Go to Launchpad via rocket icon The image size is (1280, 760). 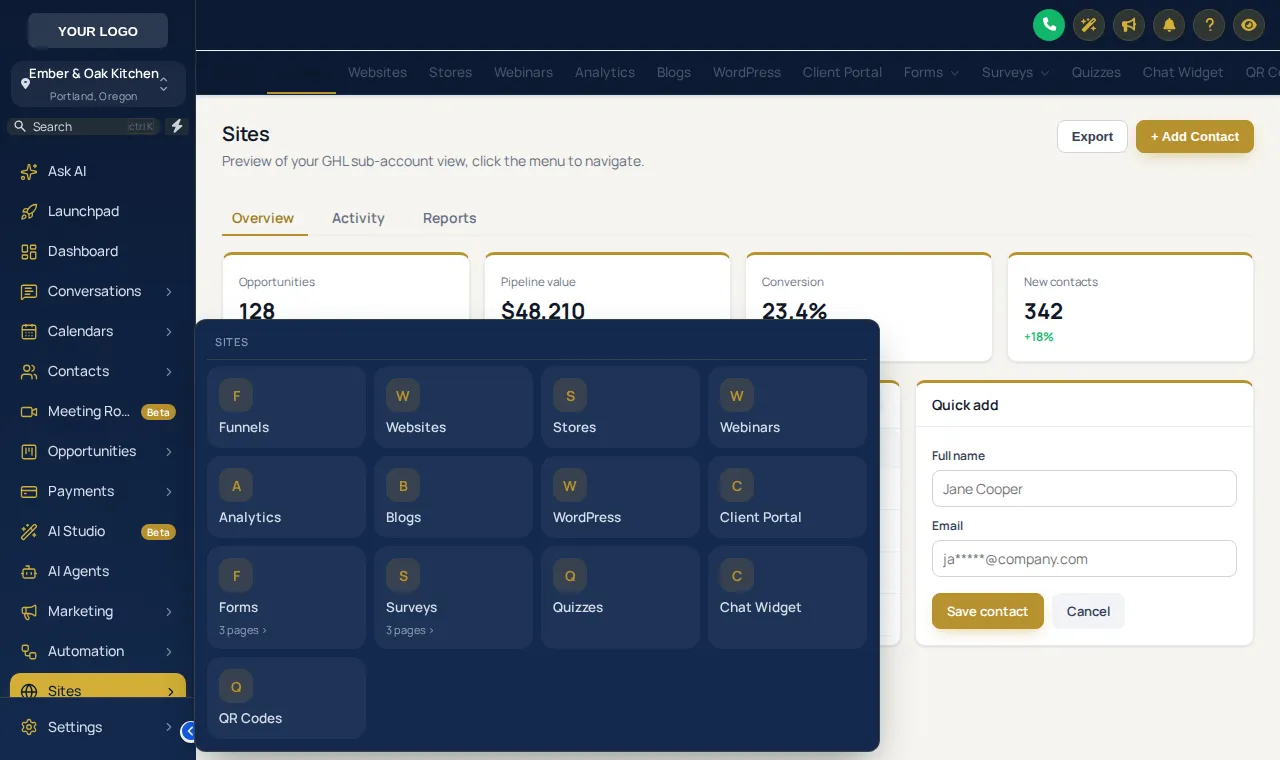tap(98, 211)
